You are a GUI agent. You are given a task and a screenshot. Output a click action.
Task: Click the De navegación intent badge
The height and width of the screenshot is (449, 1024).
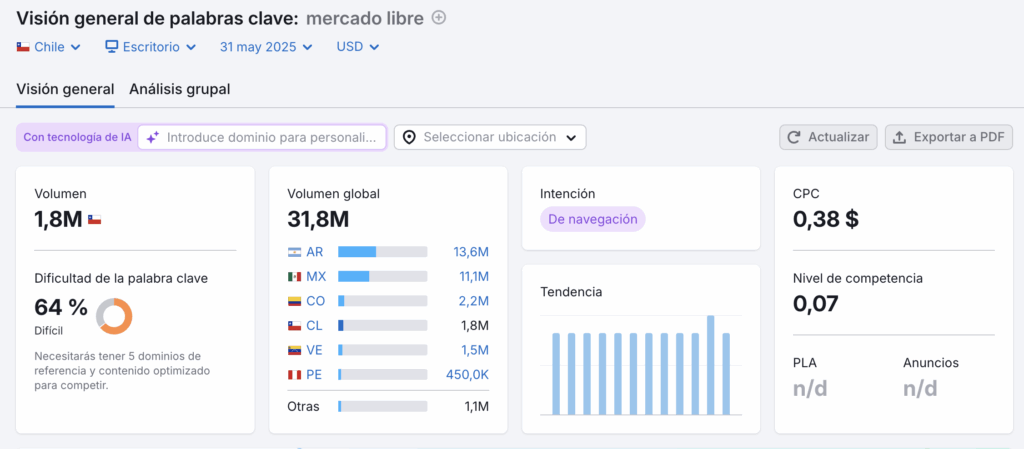pos(593,219)
